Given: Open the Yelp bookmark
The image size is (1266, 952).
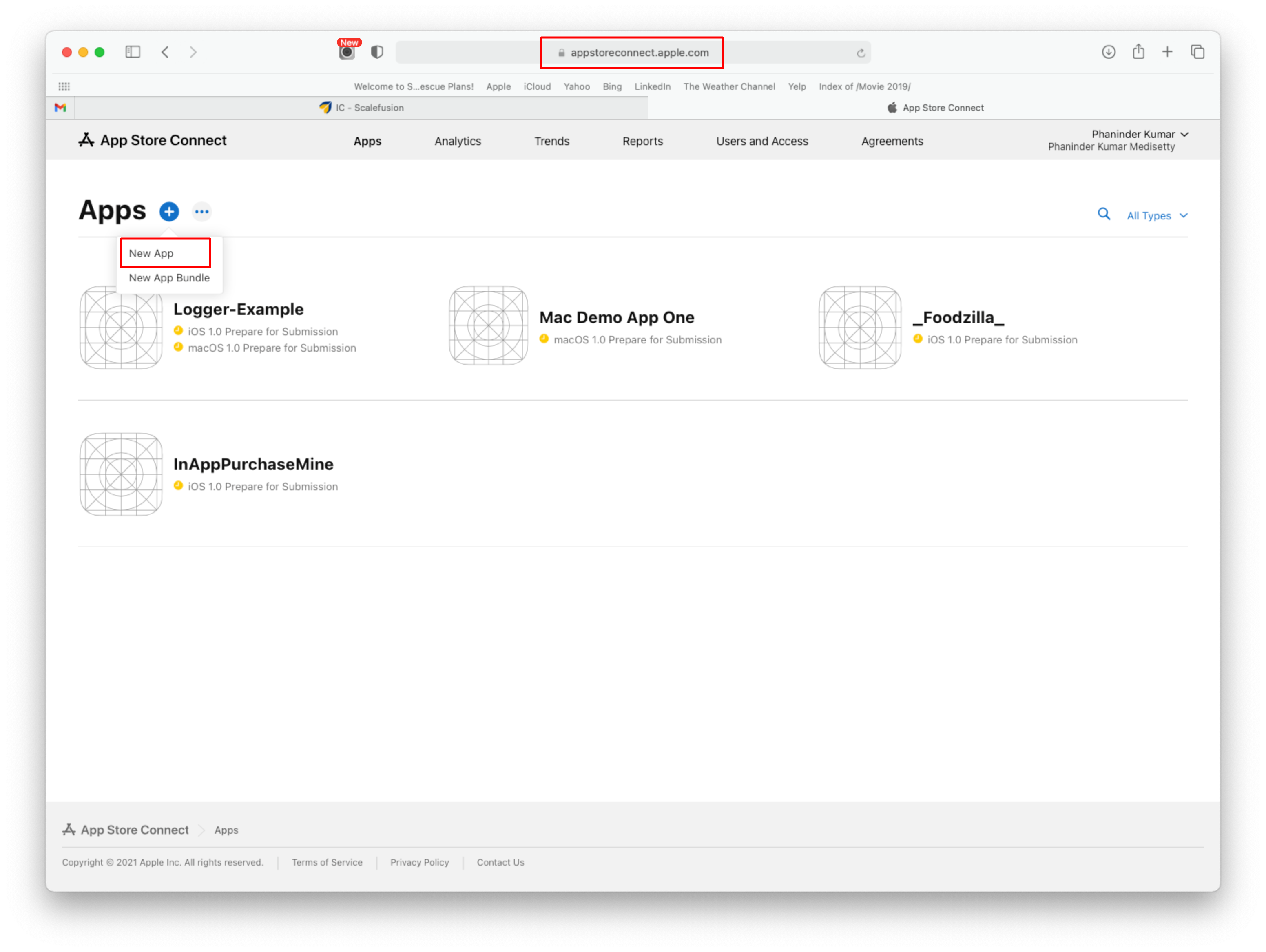Looking at the screenshot, I should click(x=797, y=86).
